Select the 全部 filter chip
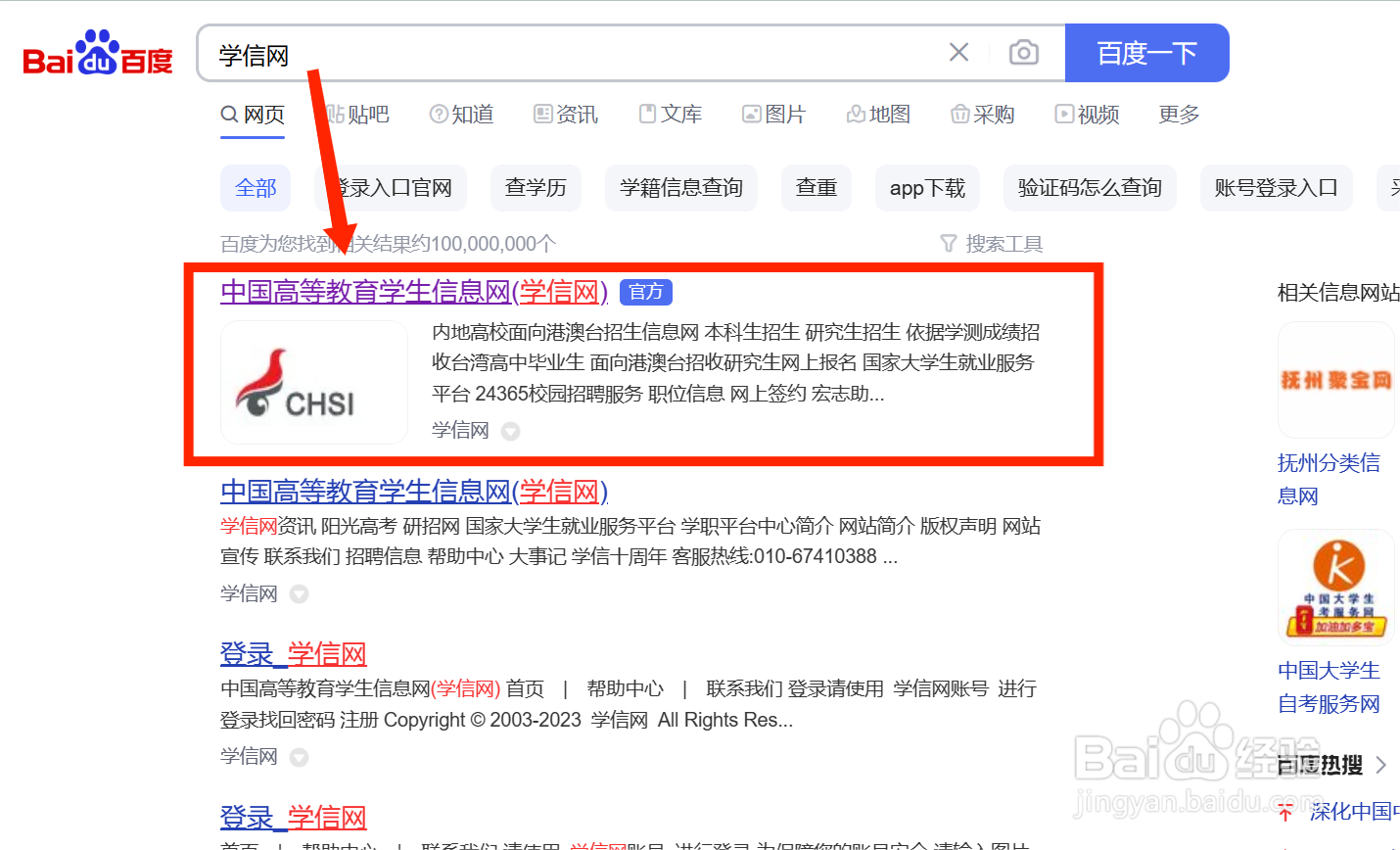This screenshot has width=1400, height=850. [256, 188]
